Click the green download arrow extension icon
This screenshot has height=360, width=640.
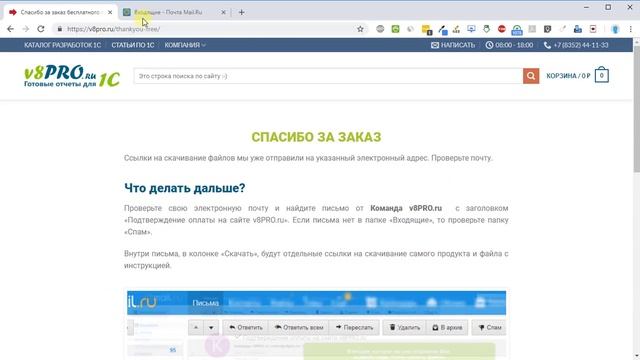(487, 29)
